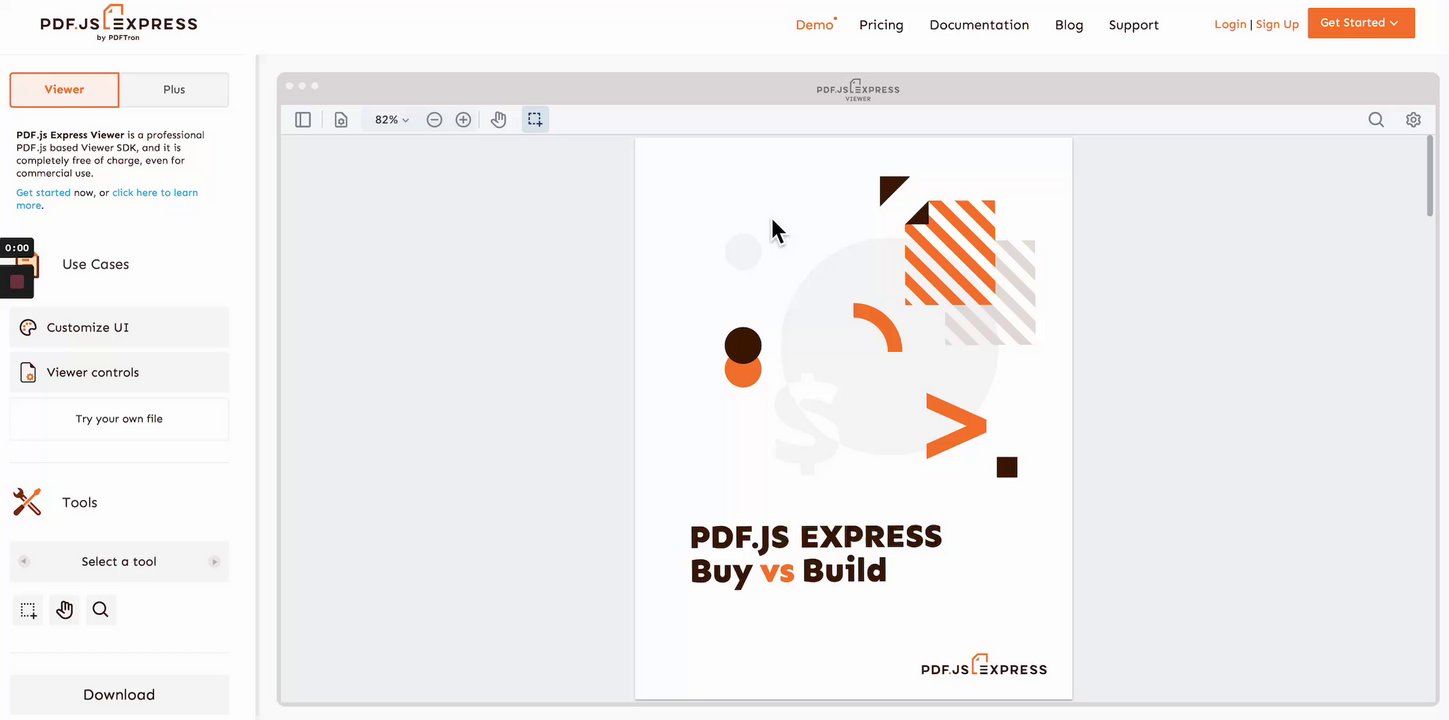Open Viewer controls use case
Image resolution: width=1449 pixels, height=720 pixels.
tap(119, 372)
